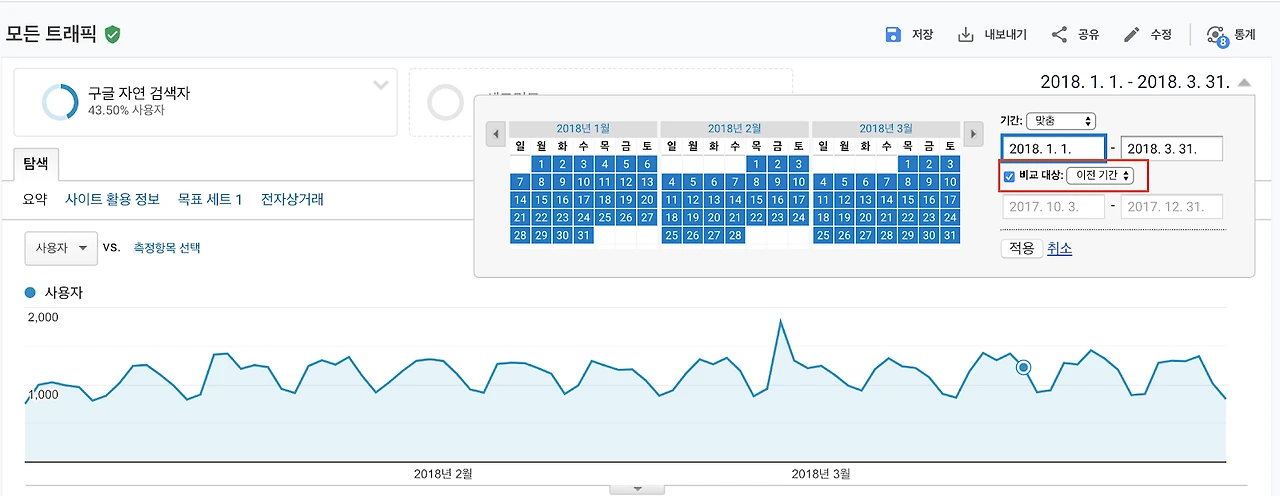Screen dimensions: 1280x496
Task: Uncheck the 비교 대상 checkbox
Action: tap(1009, 175)
